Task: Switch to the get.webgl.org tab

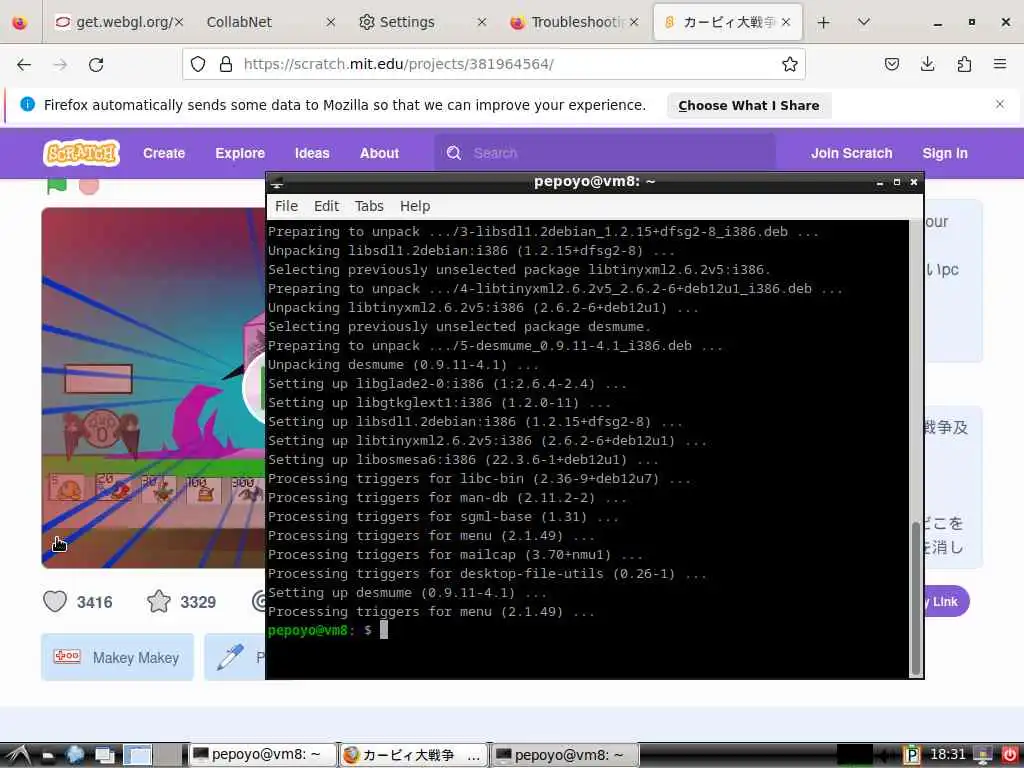Action: (x=118, y=22)
